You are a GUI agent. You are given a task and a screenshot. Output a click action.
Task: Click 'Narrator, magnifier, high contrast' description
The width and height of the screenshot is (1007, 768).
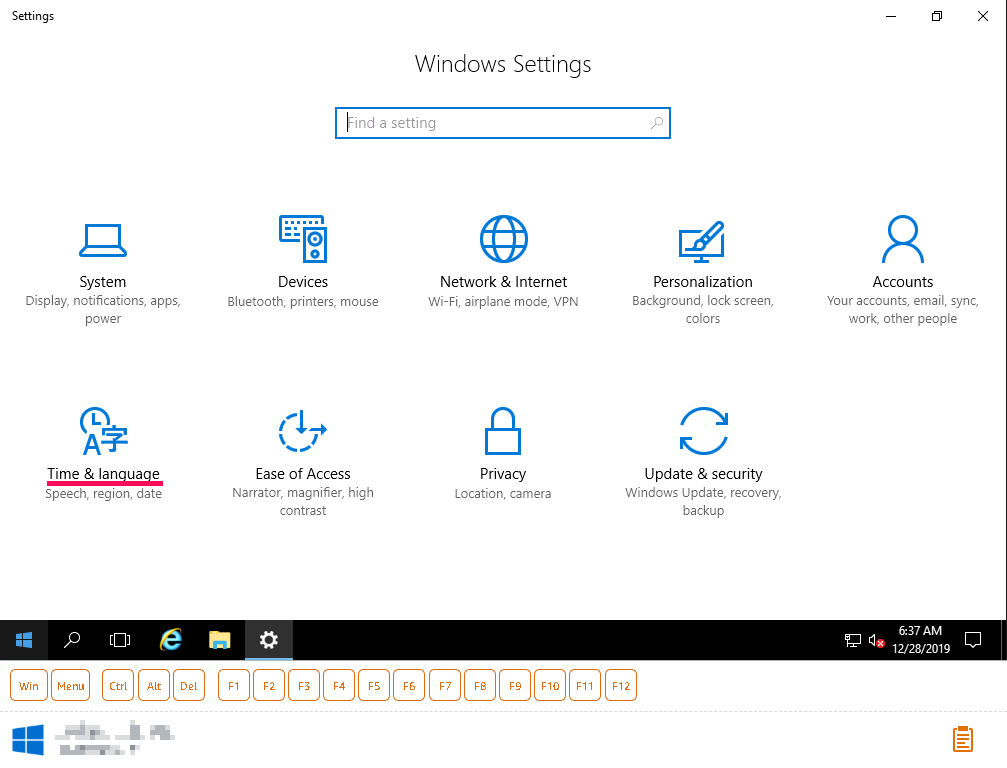tap(302, 502)
